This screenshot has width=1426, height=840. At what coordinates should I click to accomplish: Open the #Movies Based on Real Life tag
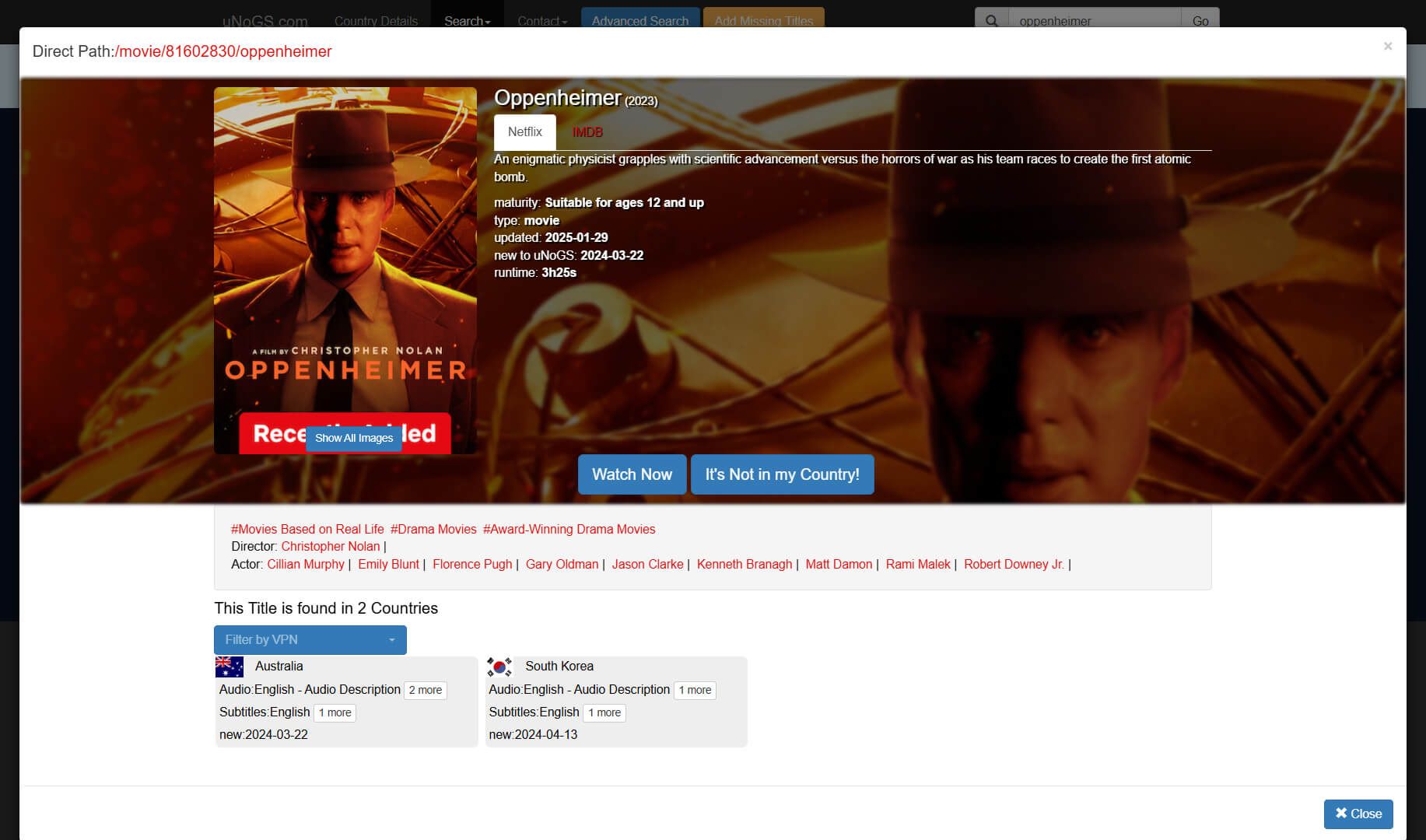(x=307, y=529)
